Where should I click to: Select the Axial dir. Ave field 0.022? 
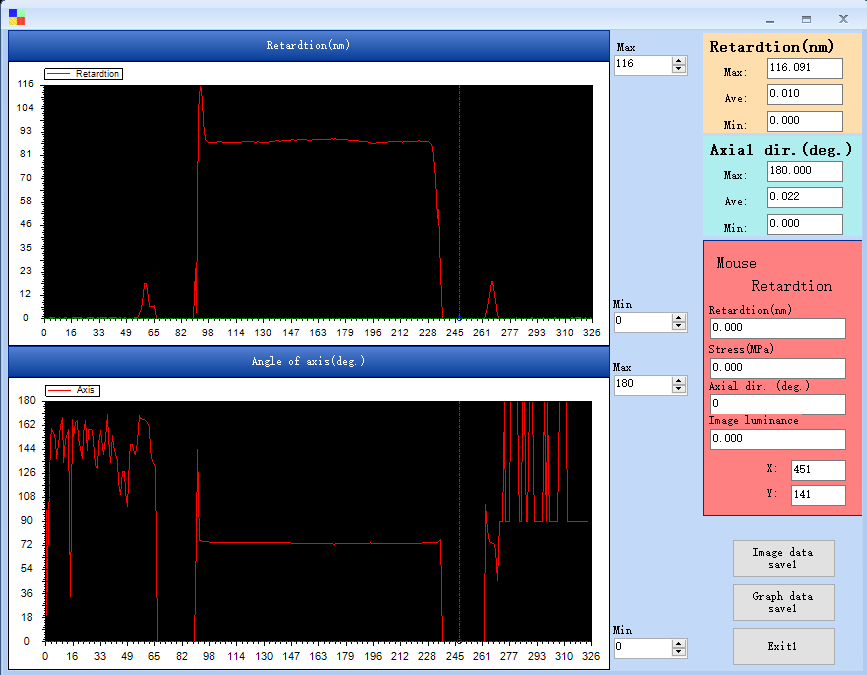point(804,197)
